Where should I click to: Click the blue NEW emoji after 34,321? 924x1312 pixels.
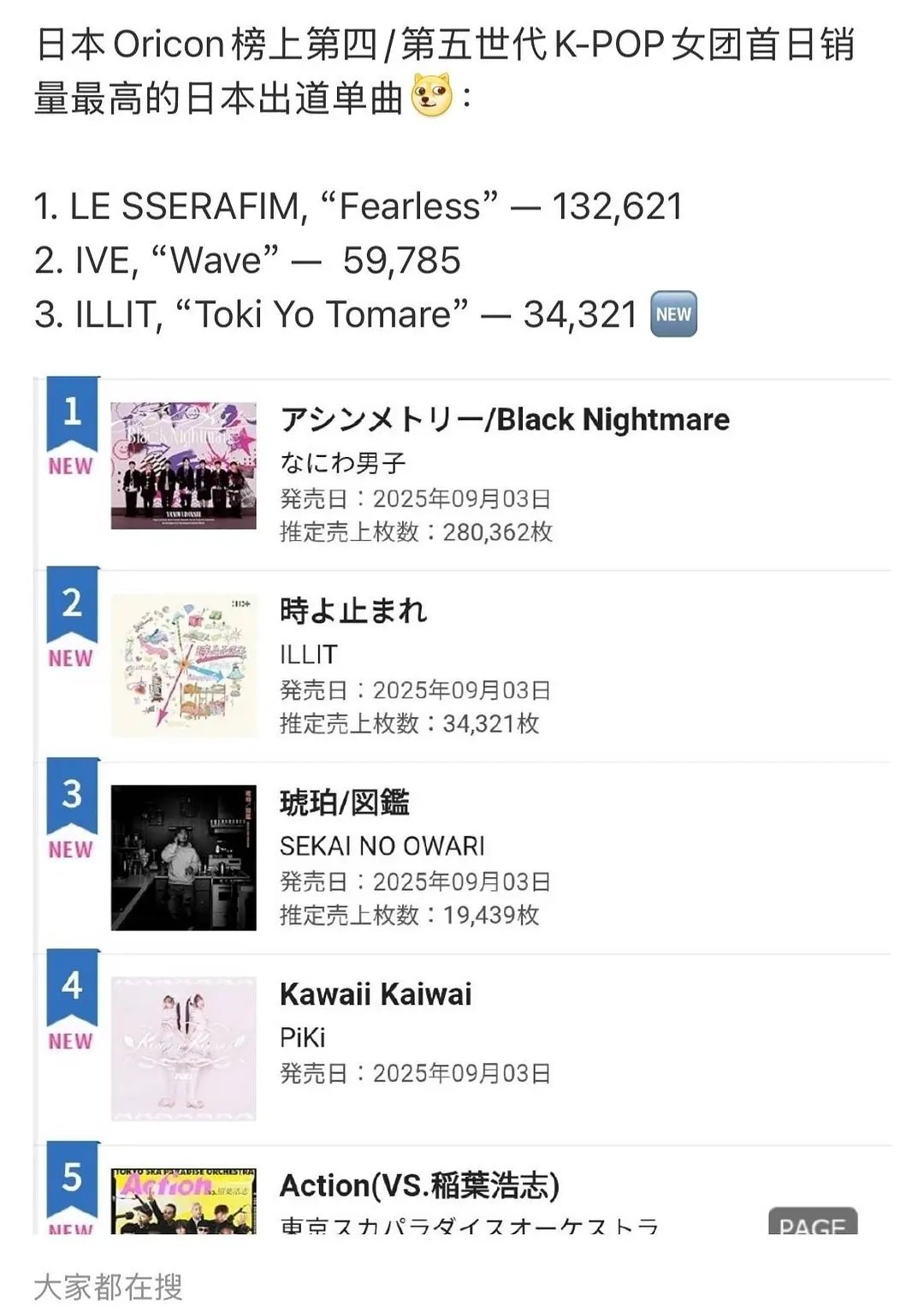pos(673,314)
